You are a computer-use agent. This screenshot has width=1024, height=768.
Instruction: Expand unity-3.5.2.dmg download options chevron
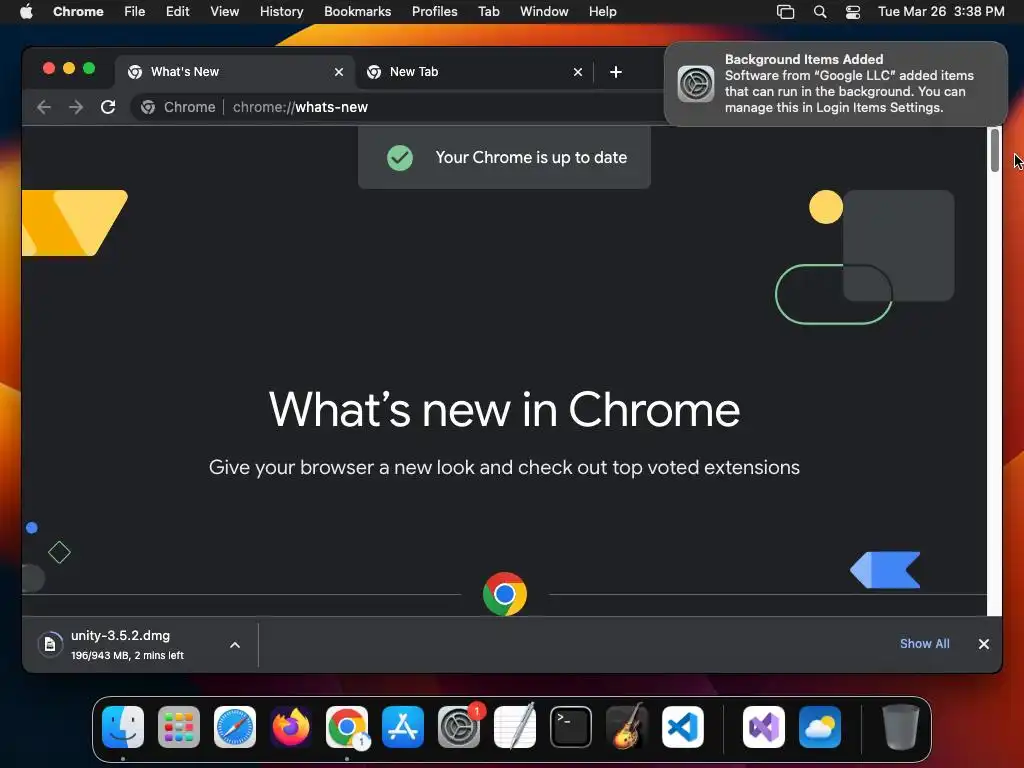235,645
